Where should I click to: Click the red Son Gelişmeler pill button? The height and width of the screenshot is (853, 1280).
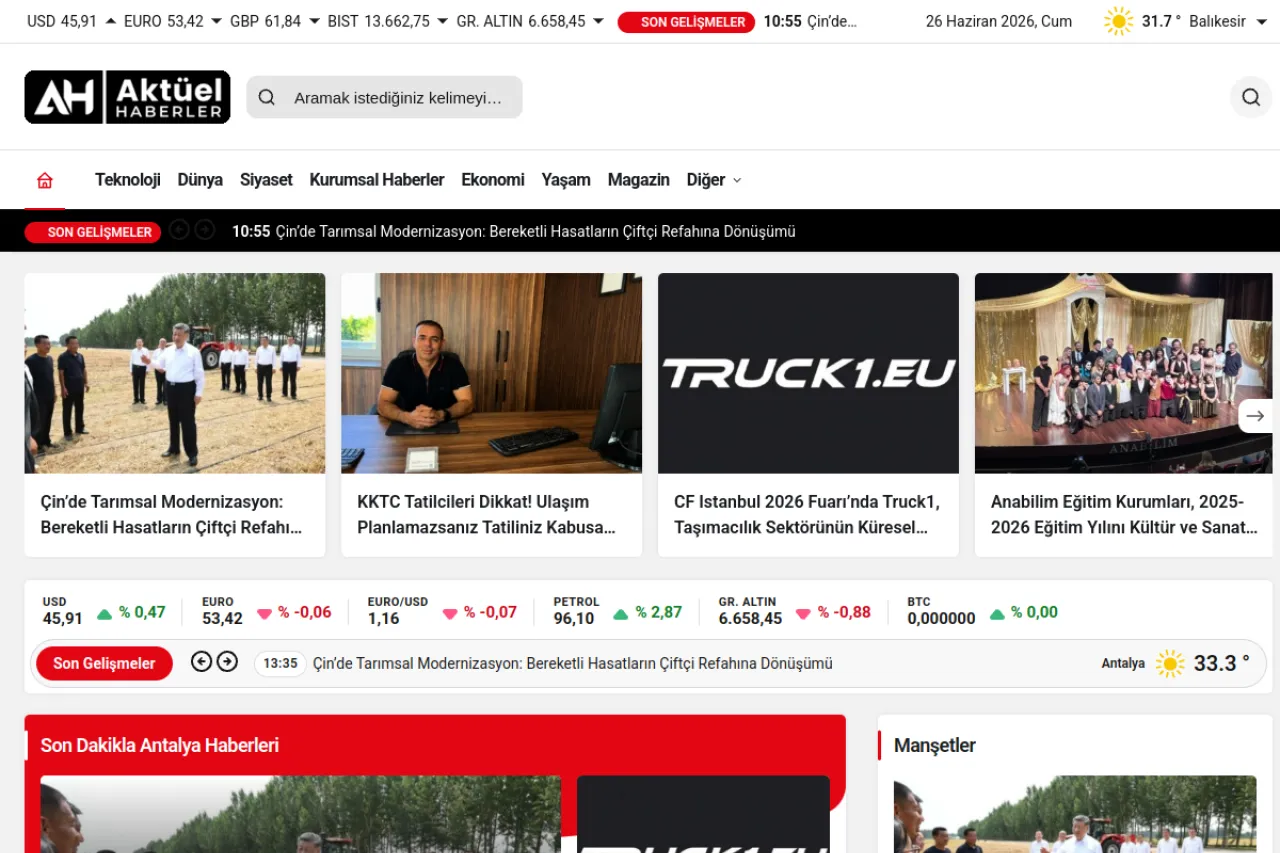click(104, 663)
